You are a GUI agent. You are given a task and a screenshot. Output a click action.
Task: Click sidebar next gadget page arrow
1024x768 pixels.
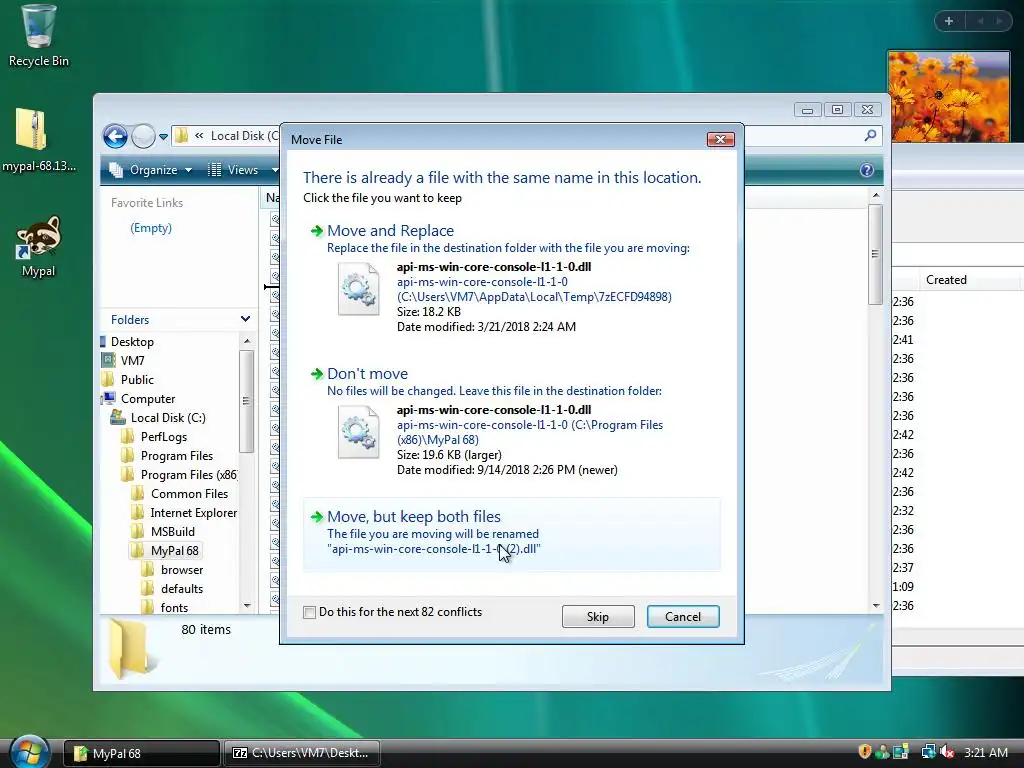(999, 21)
